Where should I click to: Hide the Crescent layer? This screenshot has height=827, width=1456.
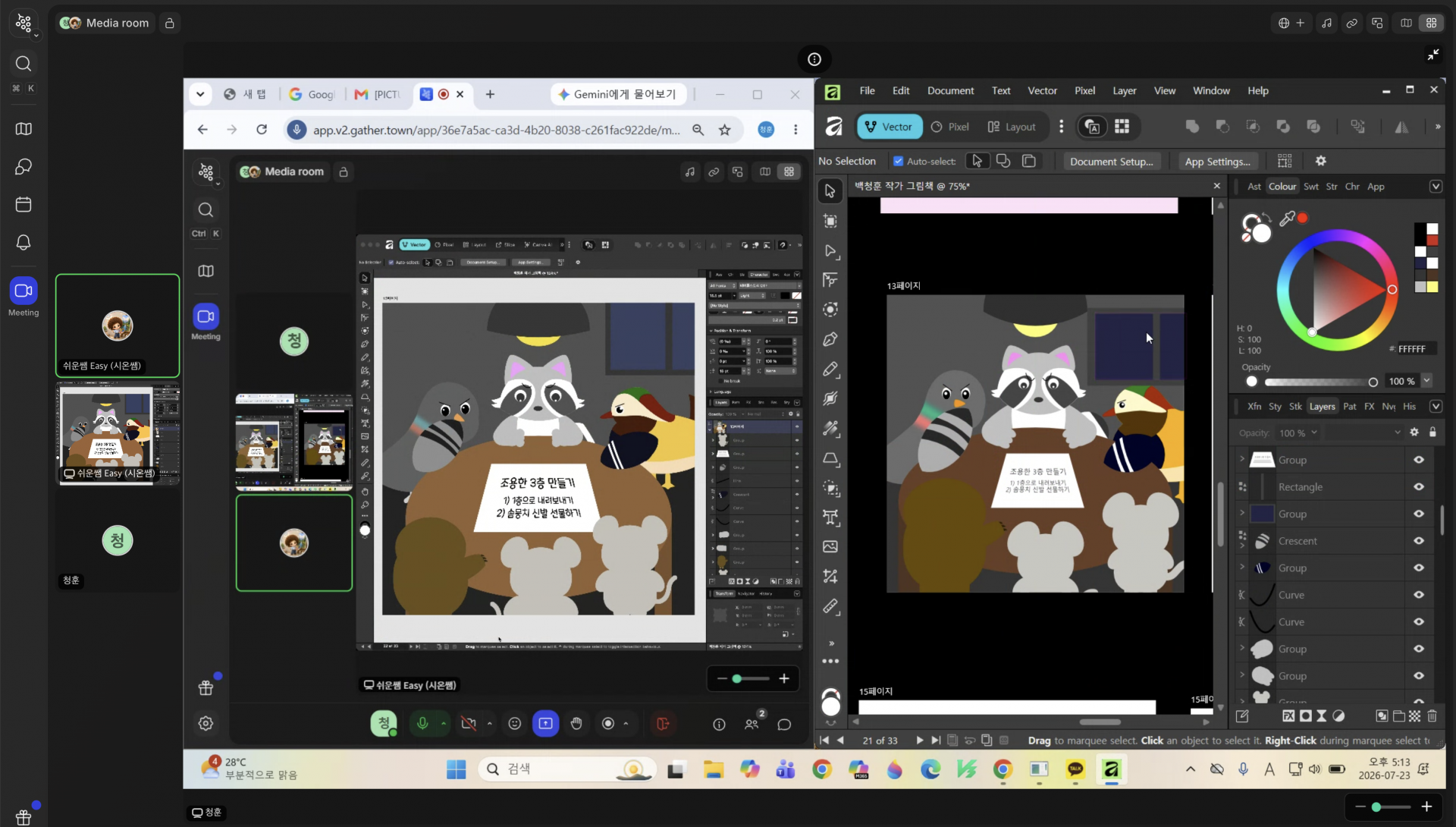pyautogui.click(x=1419, y=541)
